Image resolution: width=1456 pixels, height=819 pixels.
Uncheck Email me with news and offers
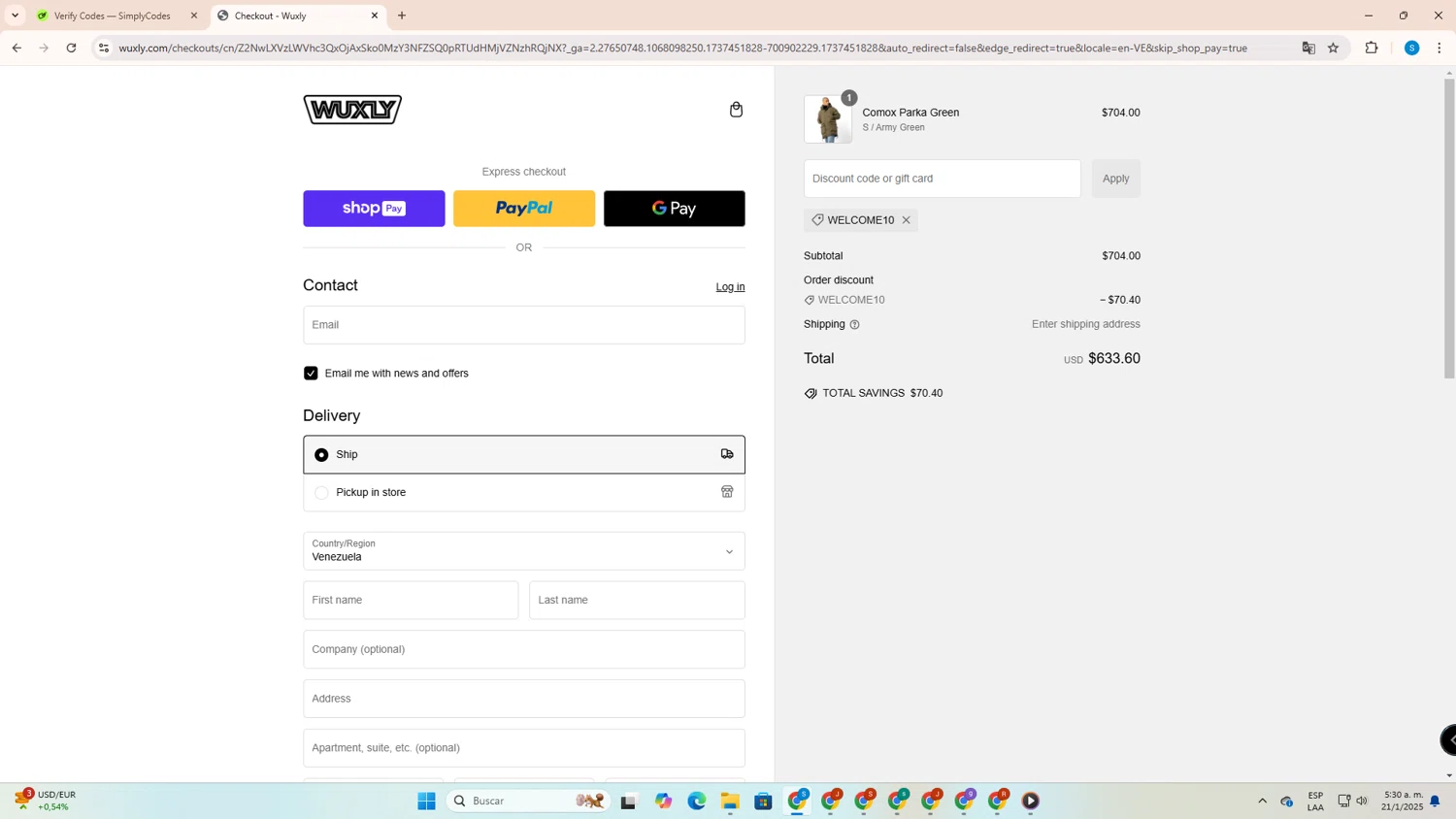(x=311, y=374)
